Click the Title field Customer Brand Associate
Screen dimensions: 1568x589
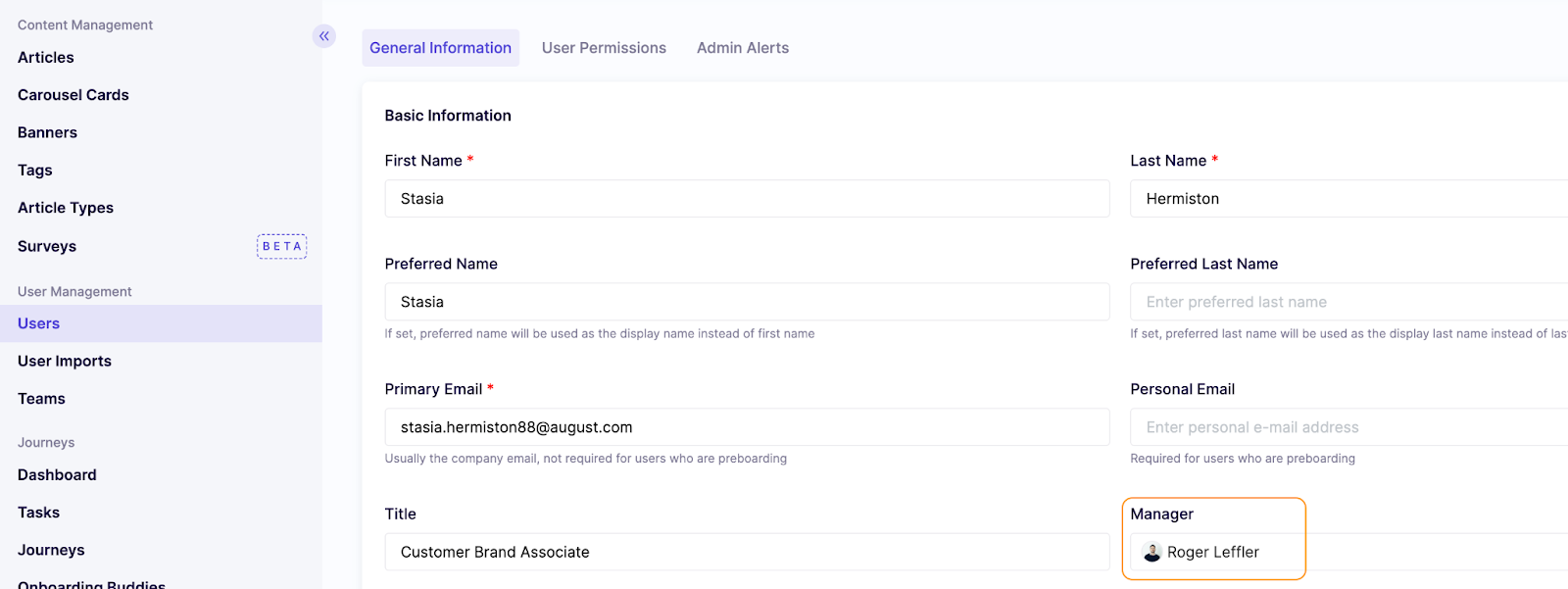point(747,553)
